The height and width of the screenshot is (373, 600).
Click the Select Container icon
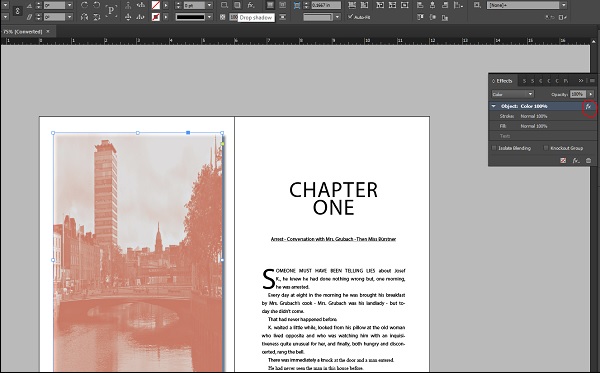pos(128,5)
